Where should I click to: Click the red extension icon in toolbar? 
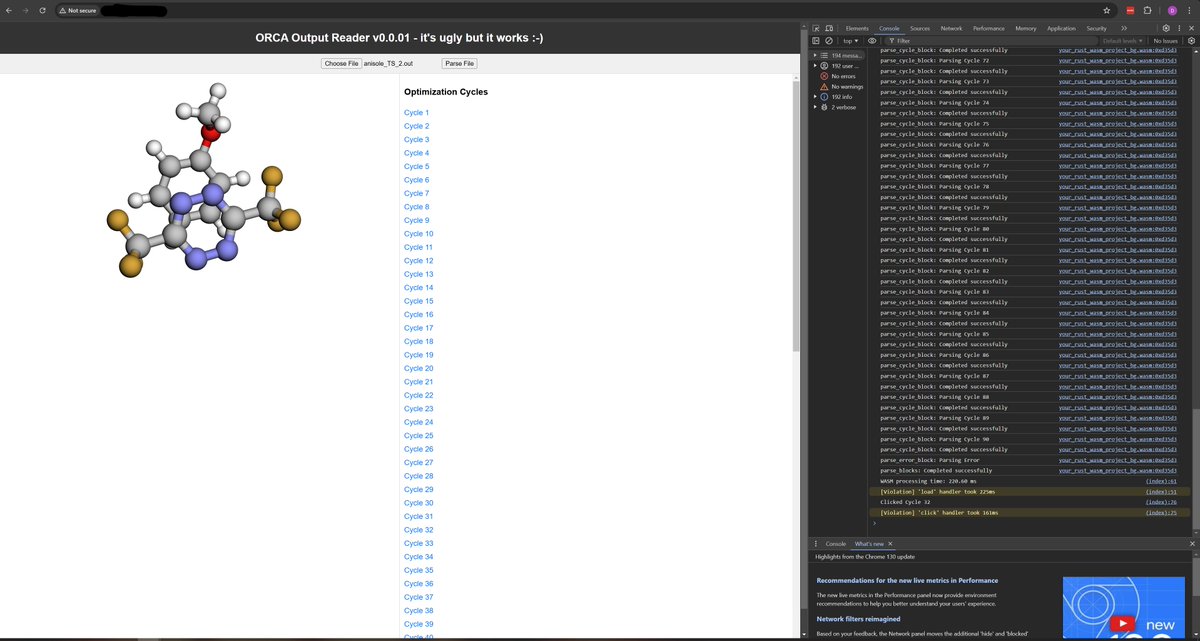click(x=1131, y=10)
